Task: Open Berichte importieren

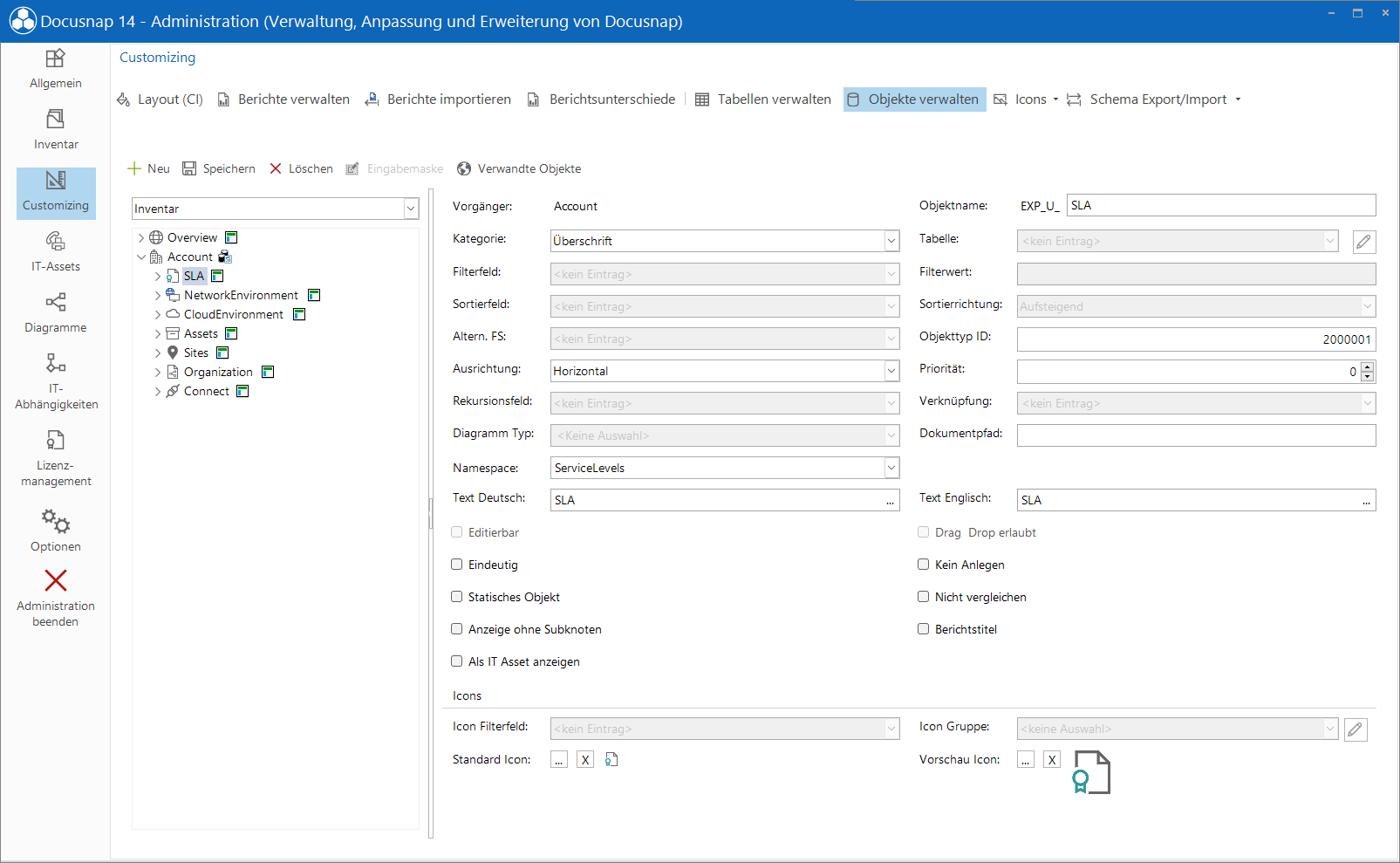Action: tap(438, 99)
